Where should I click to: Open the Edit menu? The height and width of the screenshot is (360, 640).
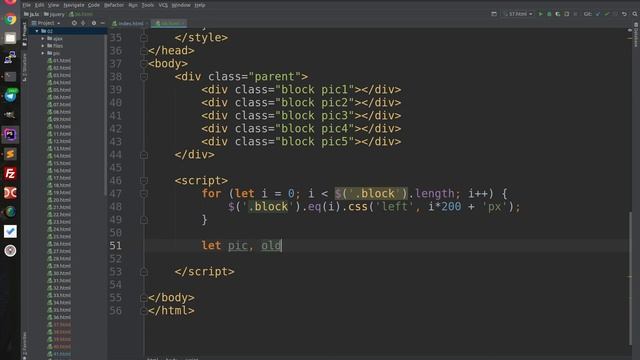point(39,5)
